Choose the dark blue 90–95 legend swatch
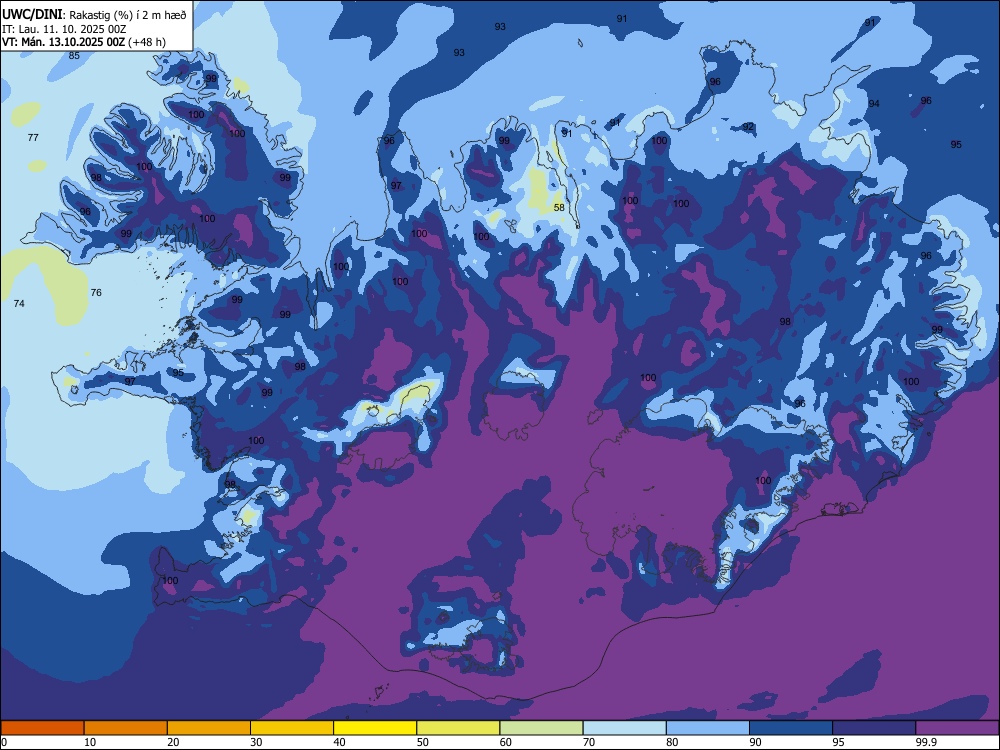This screenshot has height=750, width=1000. [x=791, y=728]
